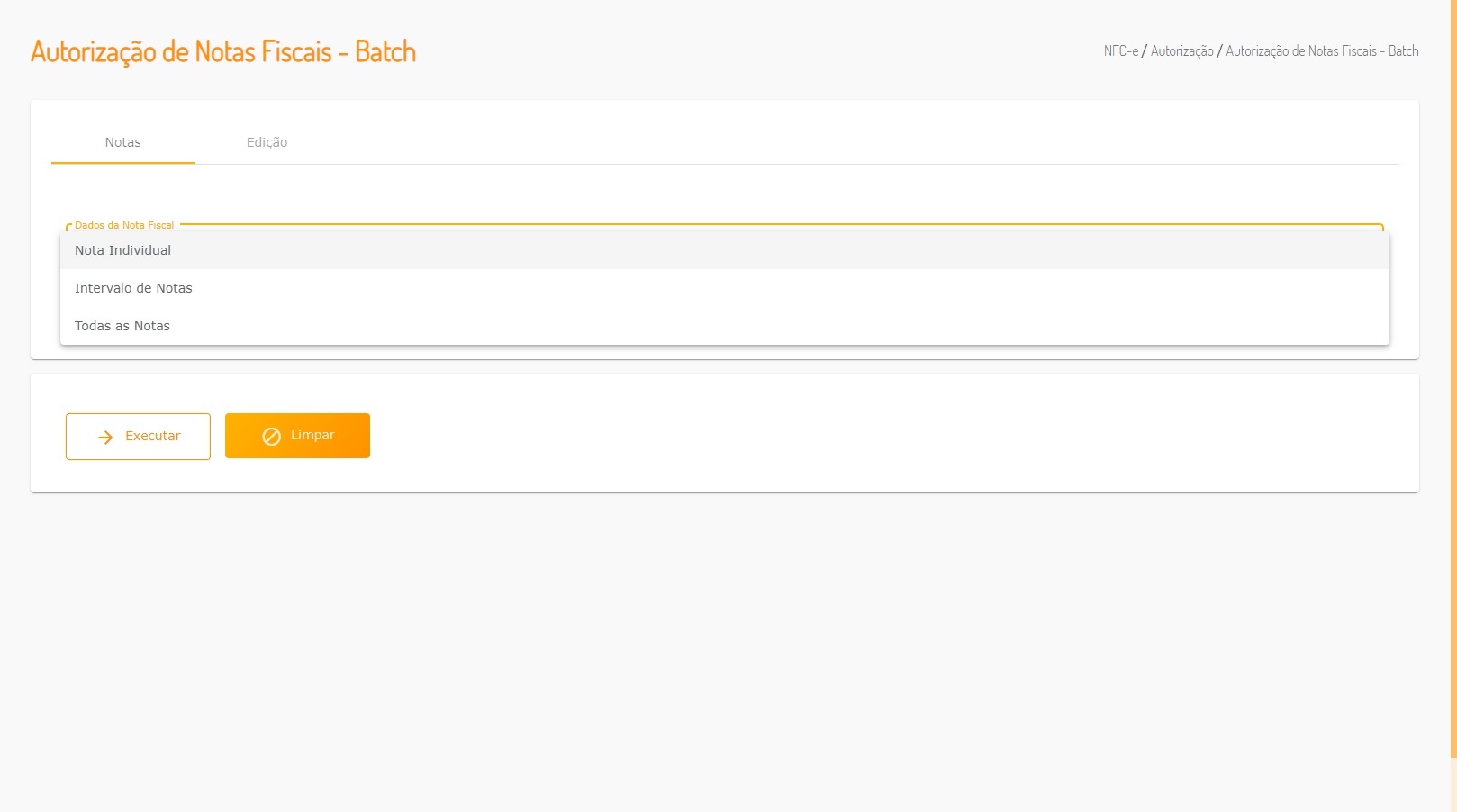The image size is (1457, 812).
Task: Click the slash separator after NFC-e
Action: click(x=1145, y=51)
